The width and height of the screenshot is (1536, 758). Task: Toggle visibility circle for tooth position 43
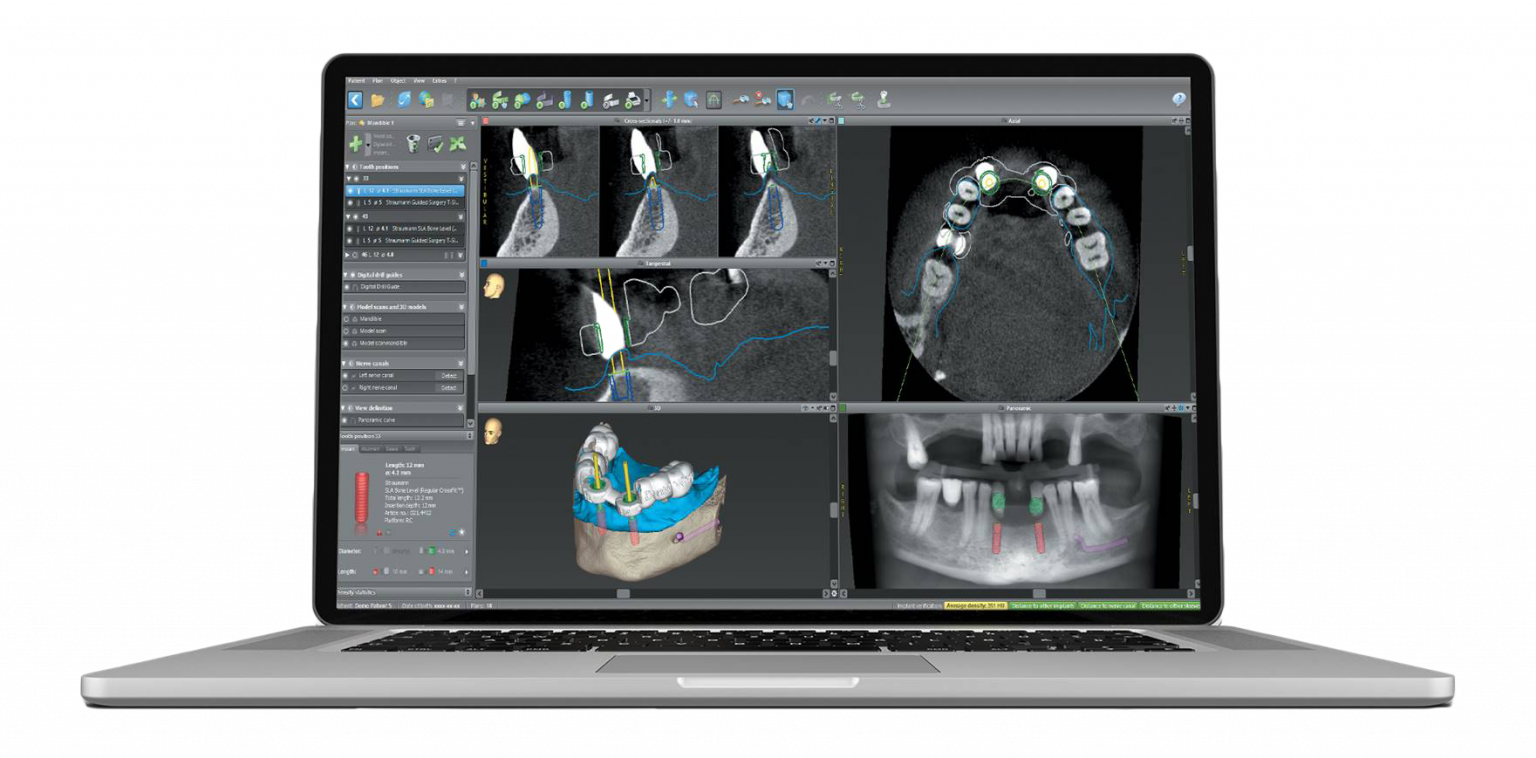(x=356, y=217)
